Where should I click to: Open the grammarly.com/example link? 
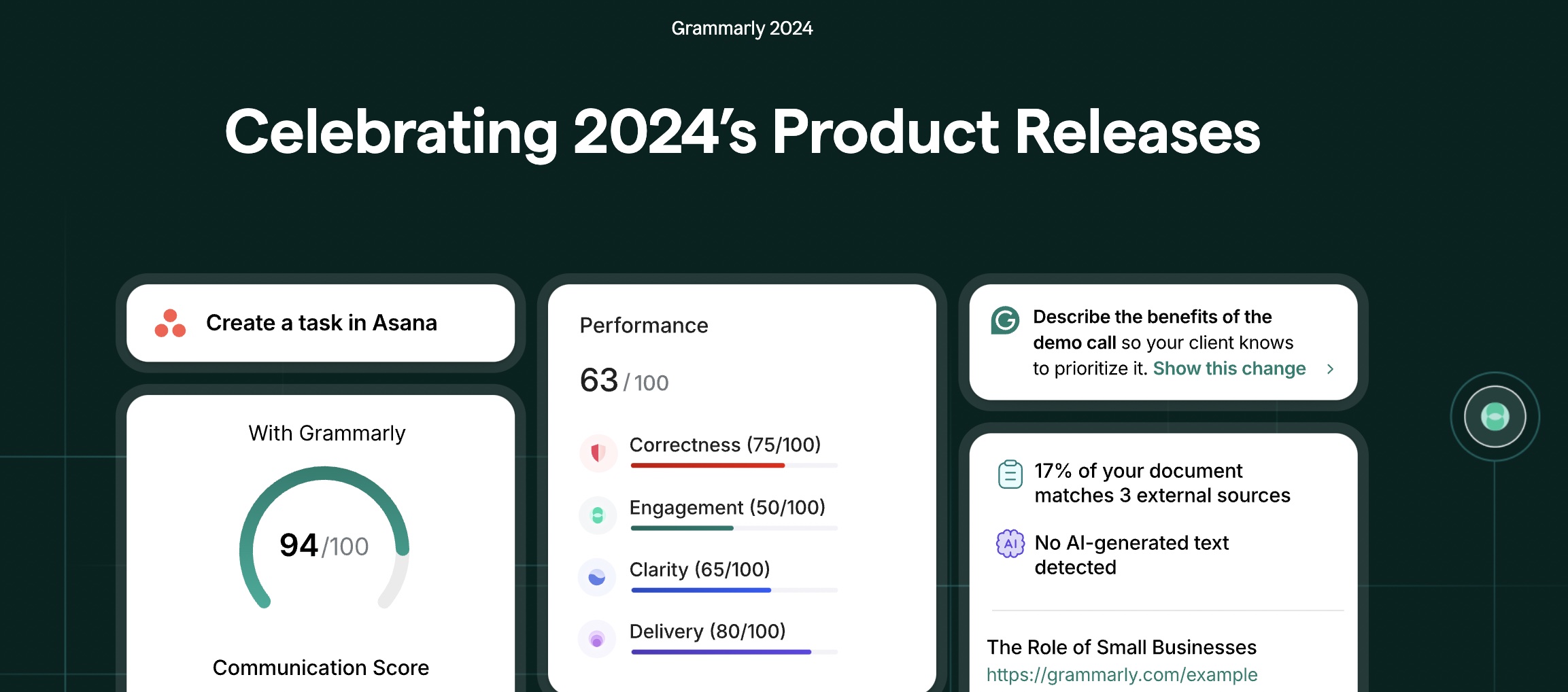(1122, 675)
